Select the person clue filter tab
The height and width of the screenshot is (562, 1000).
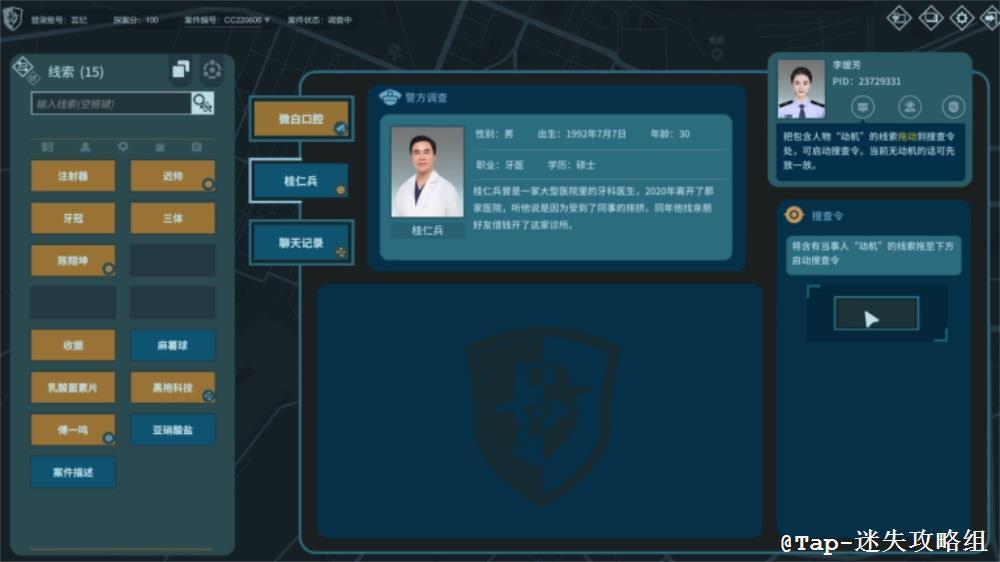coord(85,147)
